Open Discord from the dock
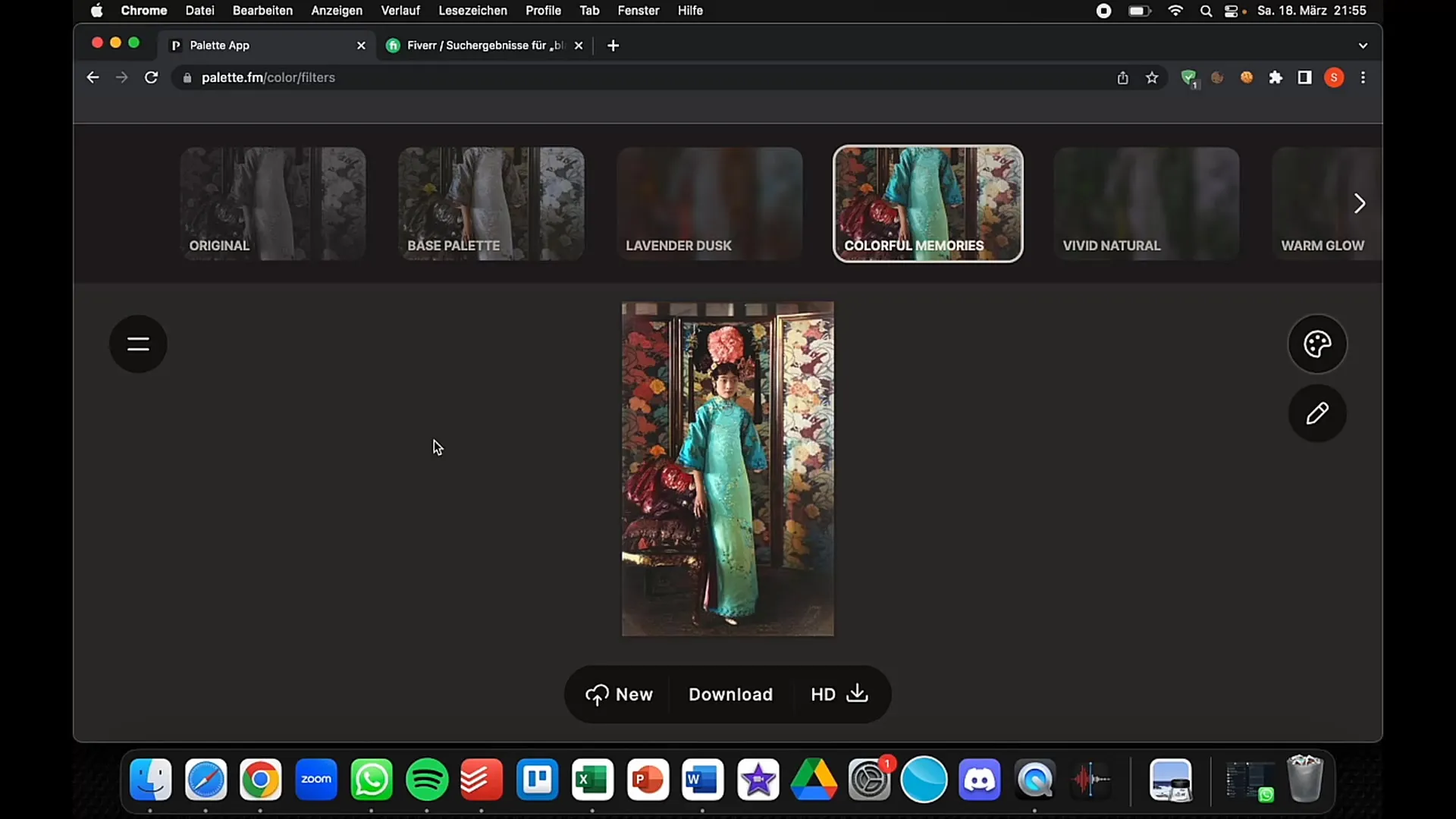This screenshot has height=819, width=1456. pos(980,780)
